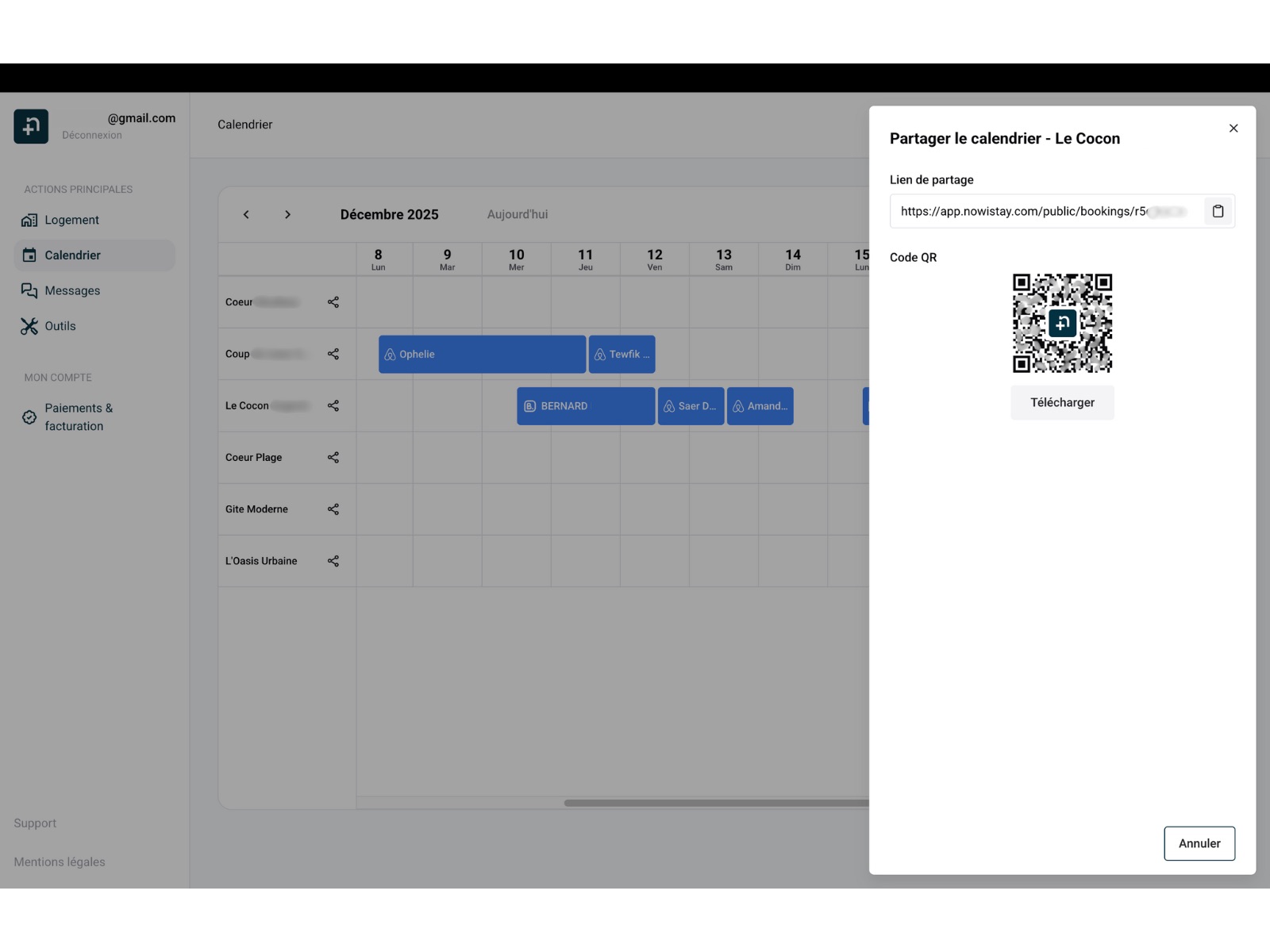Share the Coup listing calendar
The width and height of the screenshot is (1270, 952).
[333, 354]
